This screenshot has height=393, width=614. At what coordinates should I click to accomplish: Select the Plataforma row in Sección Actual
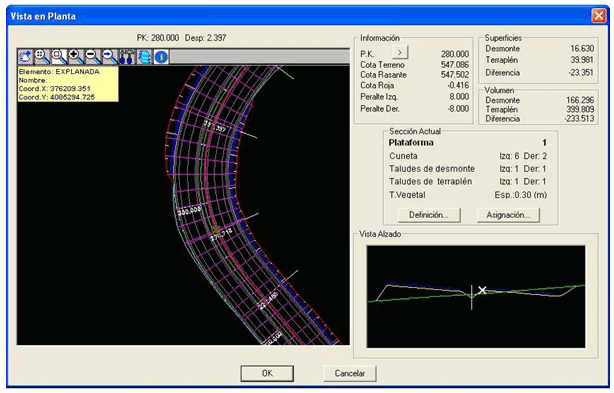tap(467, 142)
